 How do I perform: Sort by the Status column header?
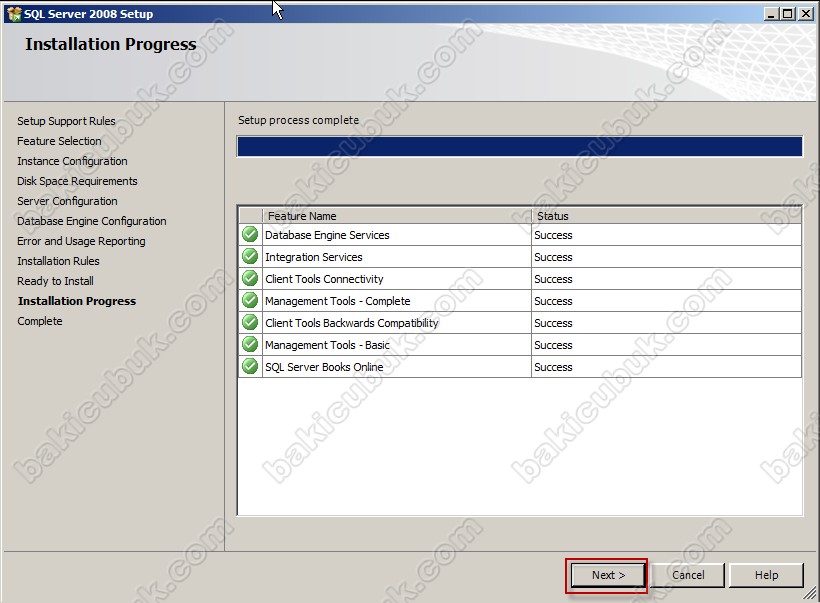(x=666, y=215)
